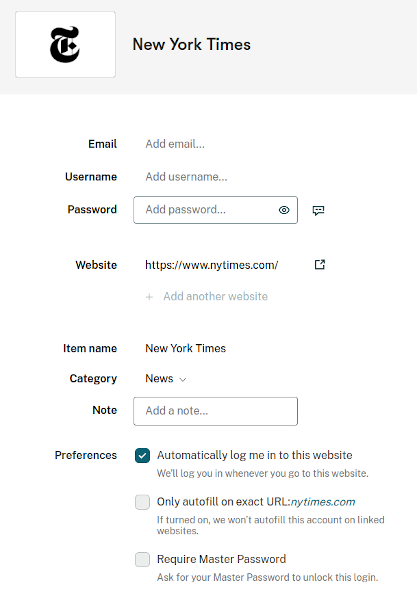Enable Require Master Password checkbox
Image resolution: width=417 pixels, height=600 pixels.
tap(142, 559)
